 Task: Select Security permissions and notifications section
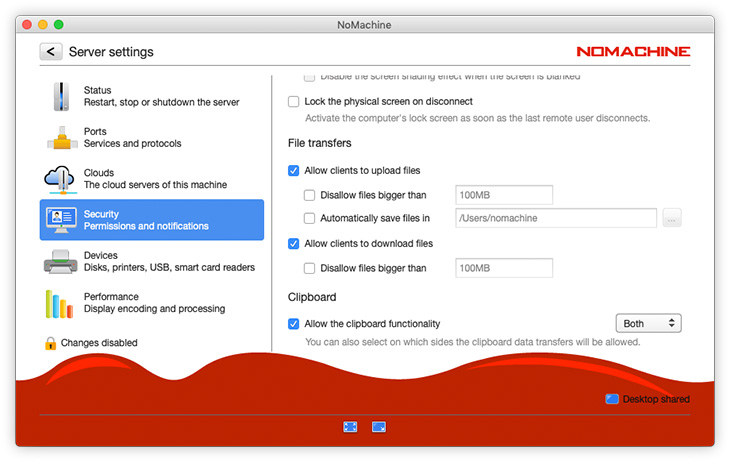click(x=152, y=220)
